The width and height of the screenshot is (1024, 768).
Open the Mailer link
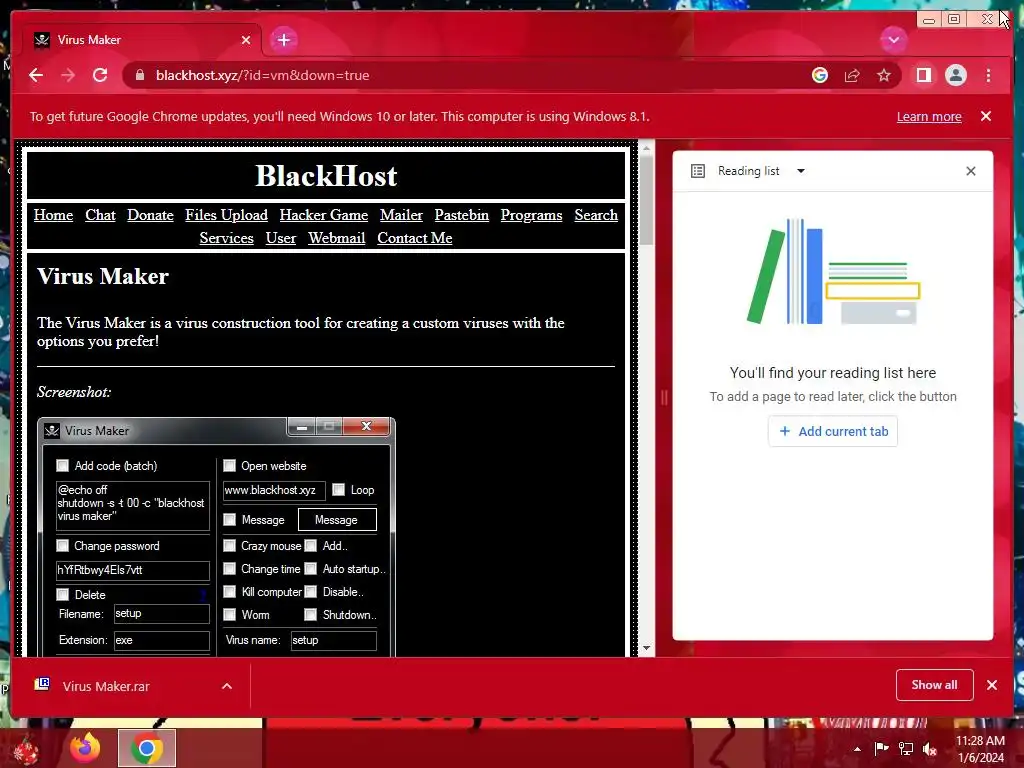(401, 215)
